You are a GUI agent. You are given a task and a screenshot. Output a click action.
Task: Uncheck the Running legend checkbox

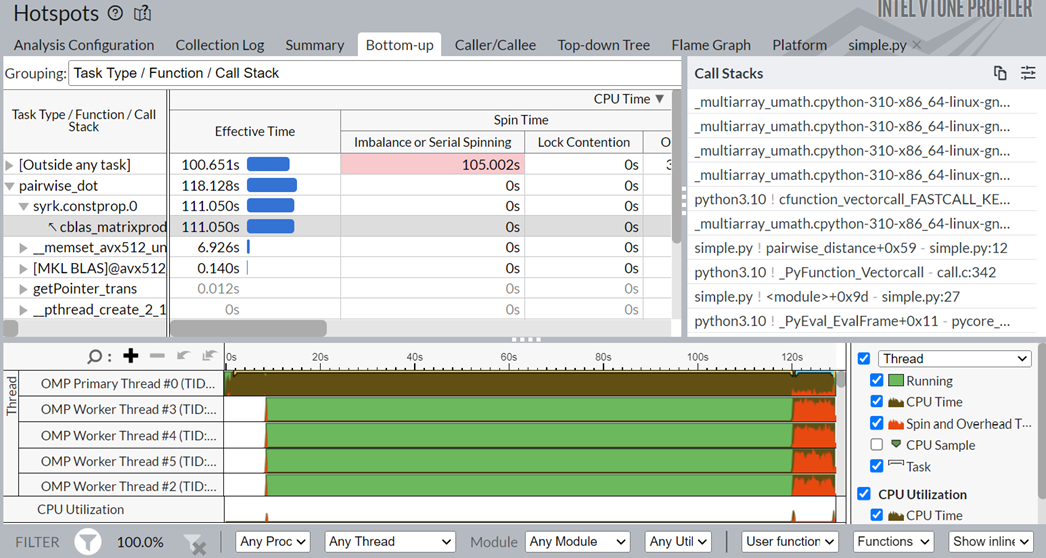(x=877, y=381)
